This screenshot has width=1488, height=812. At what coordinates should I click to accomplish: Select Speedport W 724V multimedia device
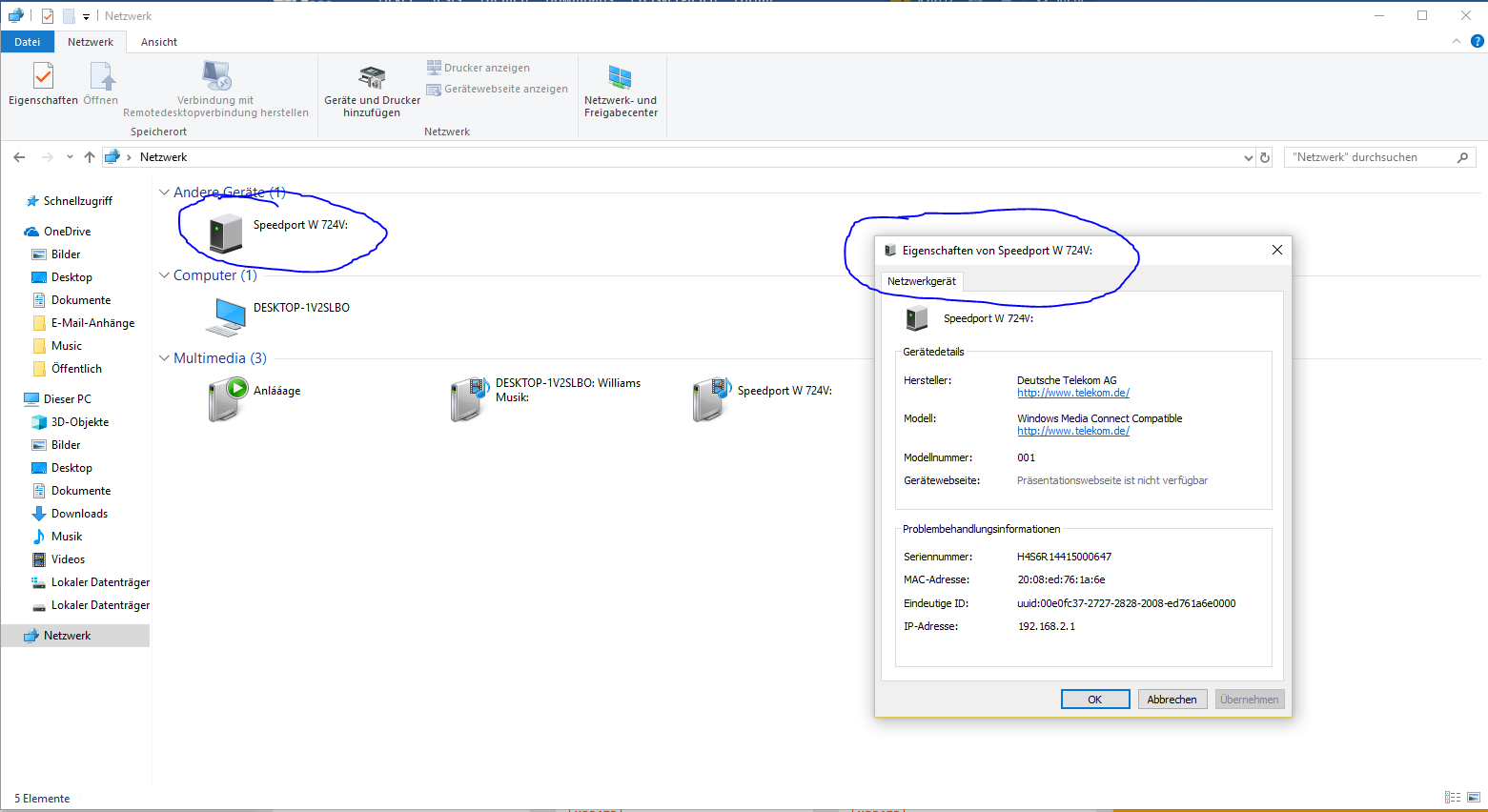(763, 398)
